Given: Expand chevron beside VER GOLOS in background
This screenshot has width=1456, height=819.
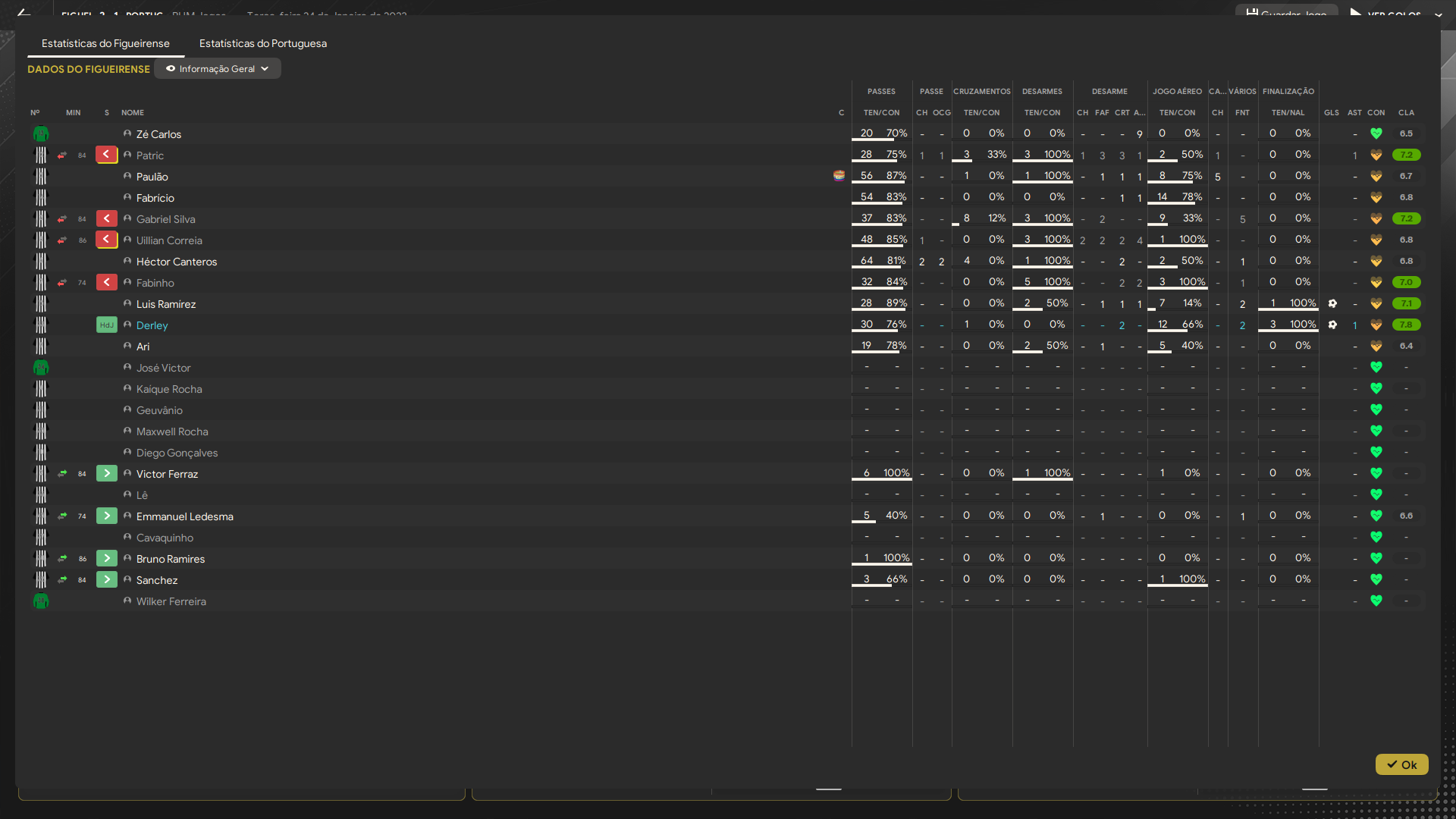Looking at the screenshot, I should tap(1438, 14).
